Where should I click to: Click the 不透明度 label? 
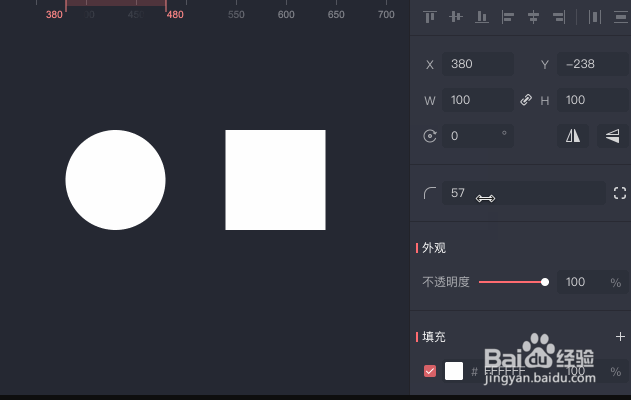coord(446,282)
